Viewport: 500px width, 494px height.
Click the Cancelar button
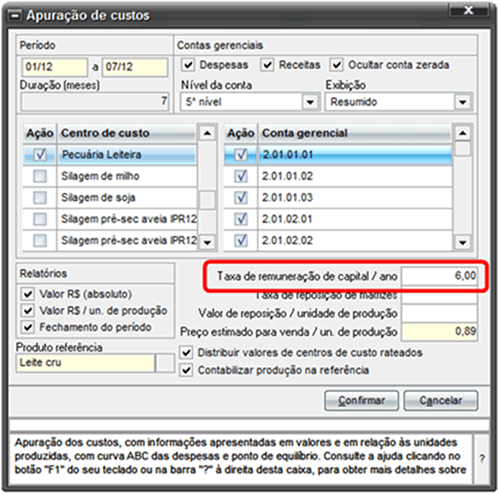coord(441,401)
